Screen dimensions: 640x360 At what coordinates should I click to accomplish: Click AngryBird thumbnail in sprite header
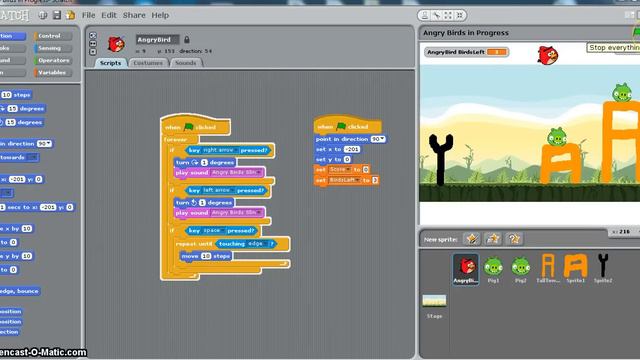[116, 44]
